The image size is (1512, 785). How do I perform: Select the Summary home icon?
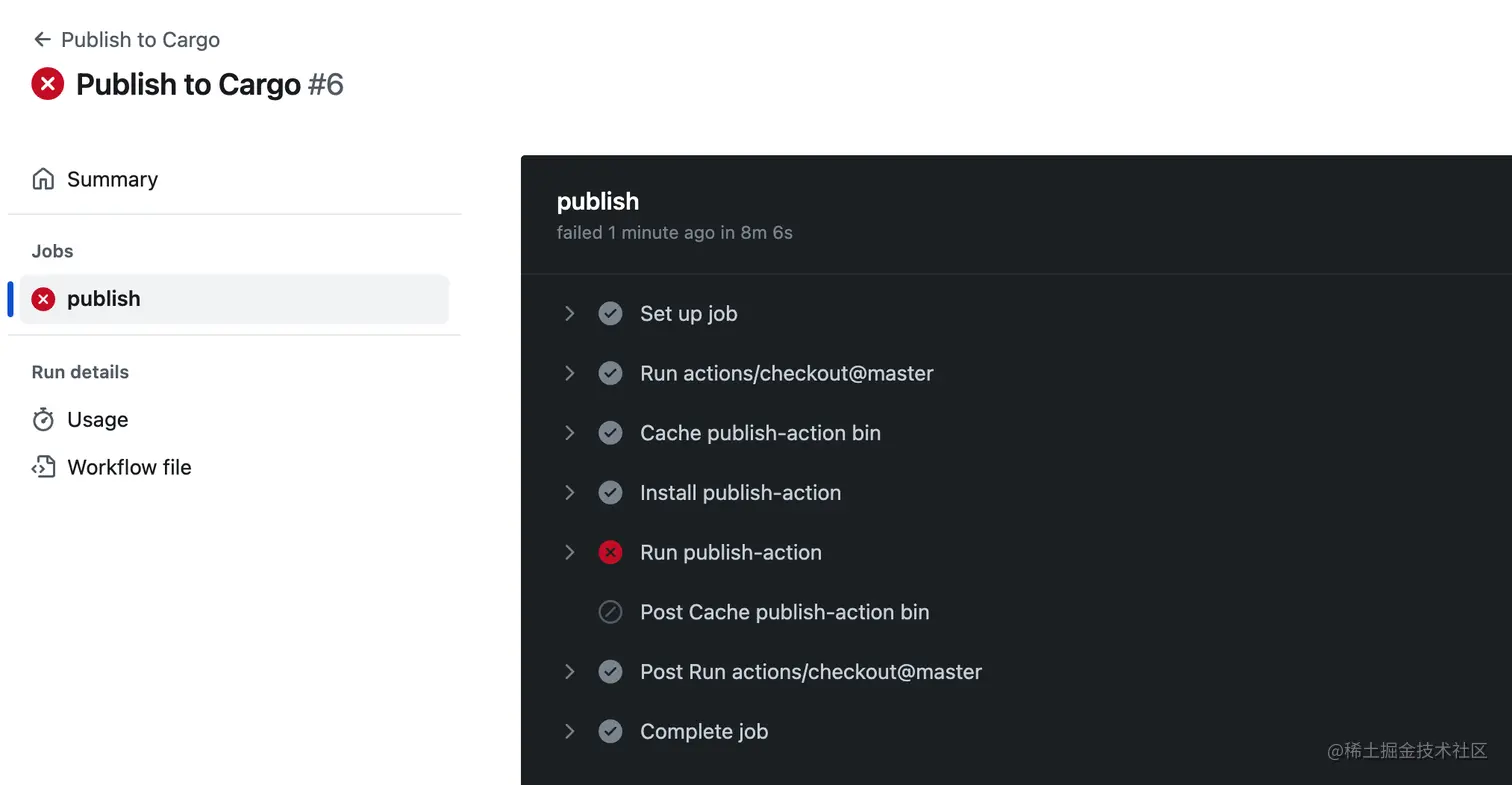point(43,179)
